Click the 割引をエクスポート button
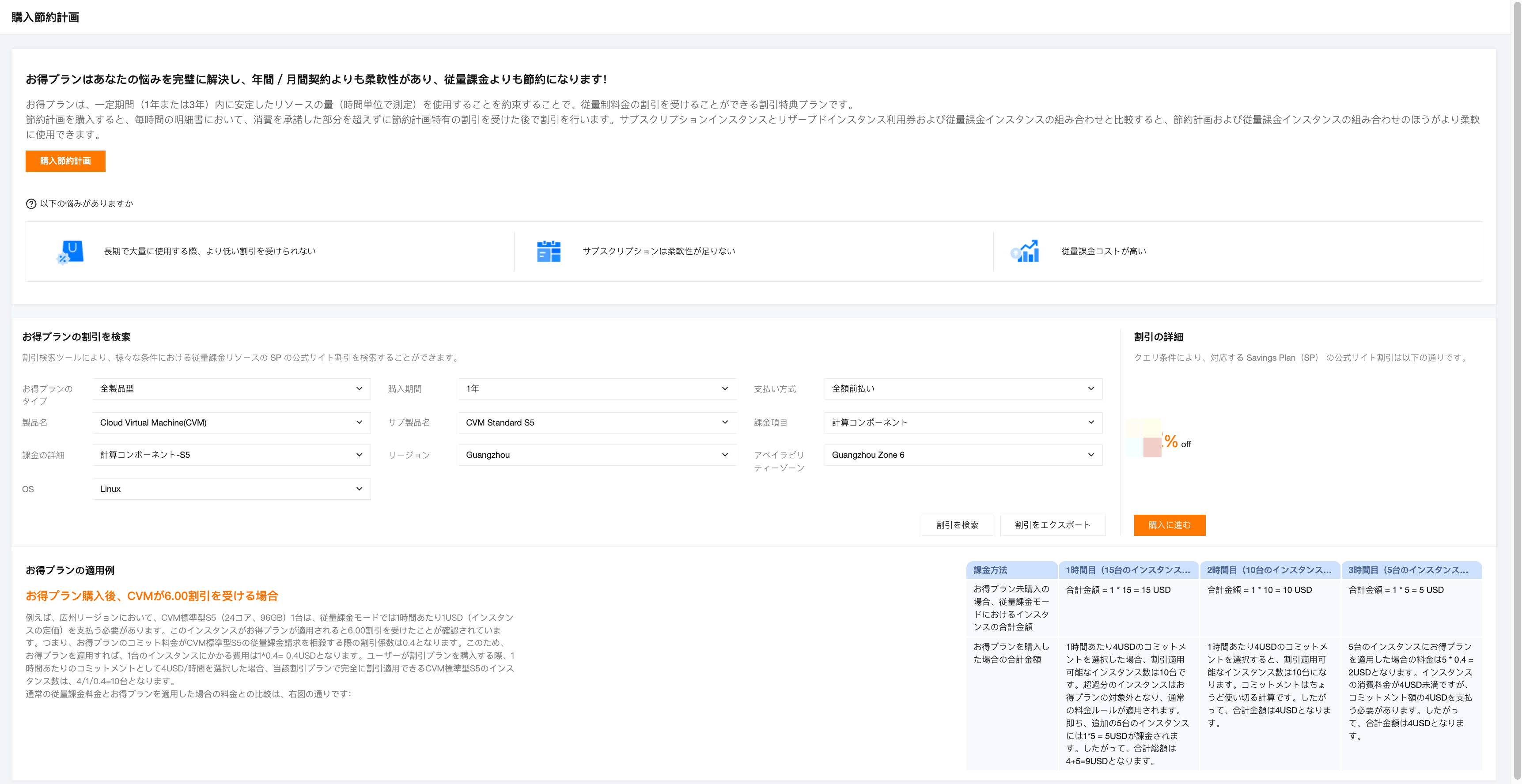The height and width of the screenshot is (784, 1522). [1053, 525]
